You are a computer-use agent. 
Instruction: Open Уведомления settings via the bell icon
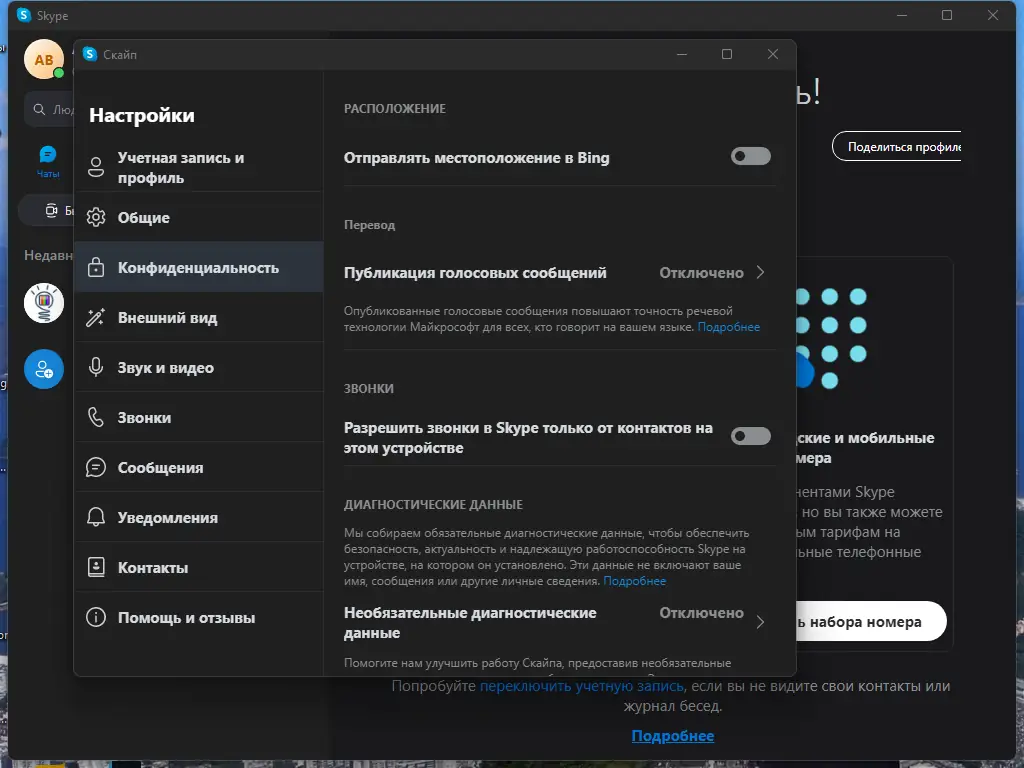tap(95, 517)
